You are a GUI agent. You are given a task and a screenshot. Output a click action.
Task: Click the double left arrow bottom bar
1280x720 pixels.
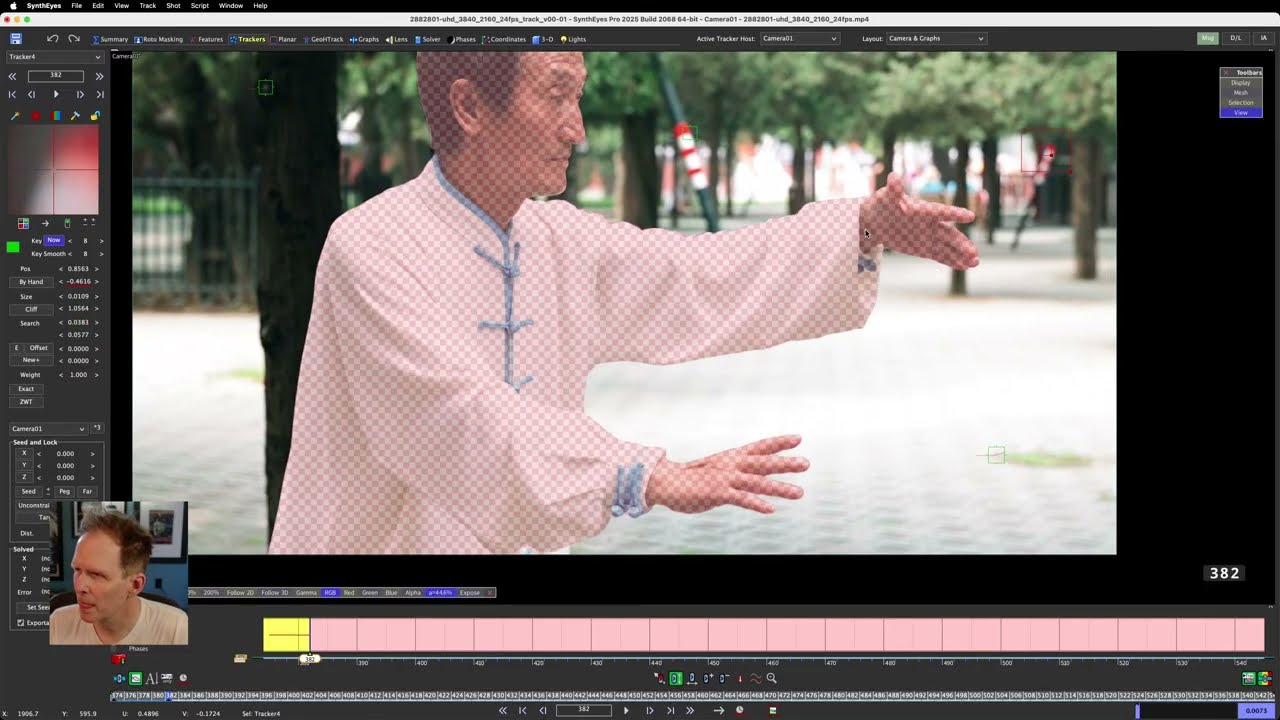(502, 710)
